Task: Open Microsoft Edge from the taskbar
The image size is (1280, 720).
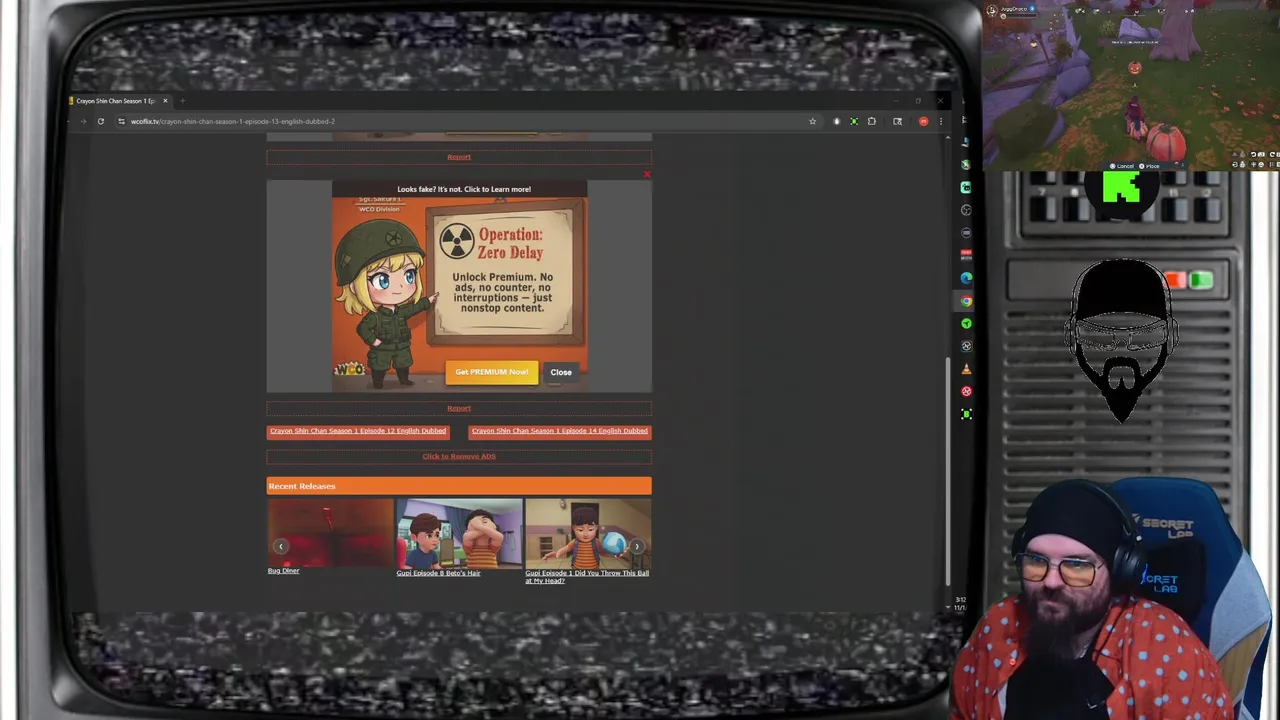Action: (x=966, y=278)
